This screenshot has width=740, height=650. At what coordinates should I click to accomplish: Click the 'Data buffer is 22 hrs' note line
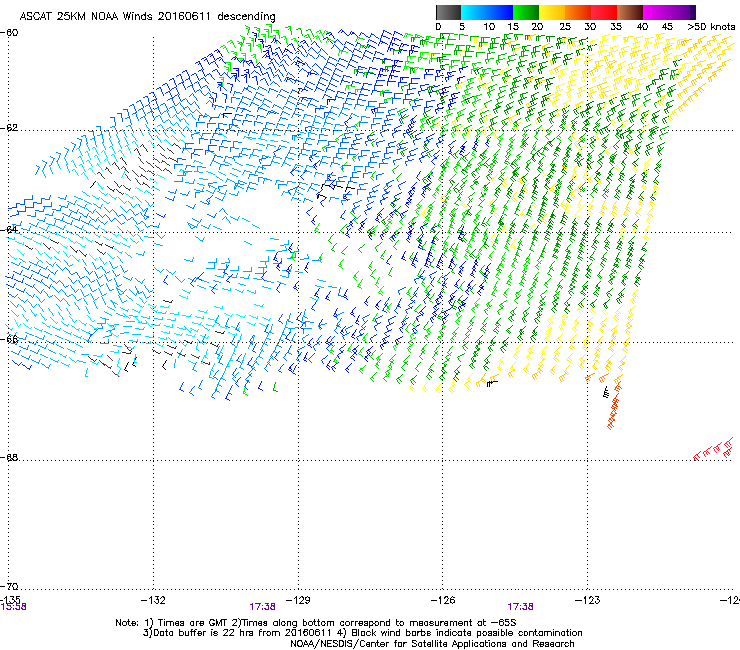tap(362, 633)
